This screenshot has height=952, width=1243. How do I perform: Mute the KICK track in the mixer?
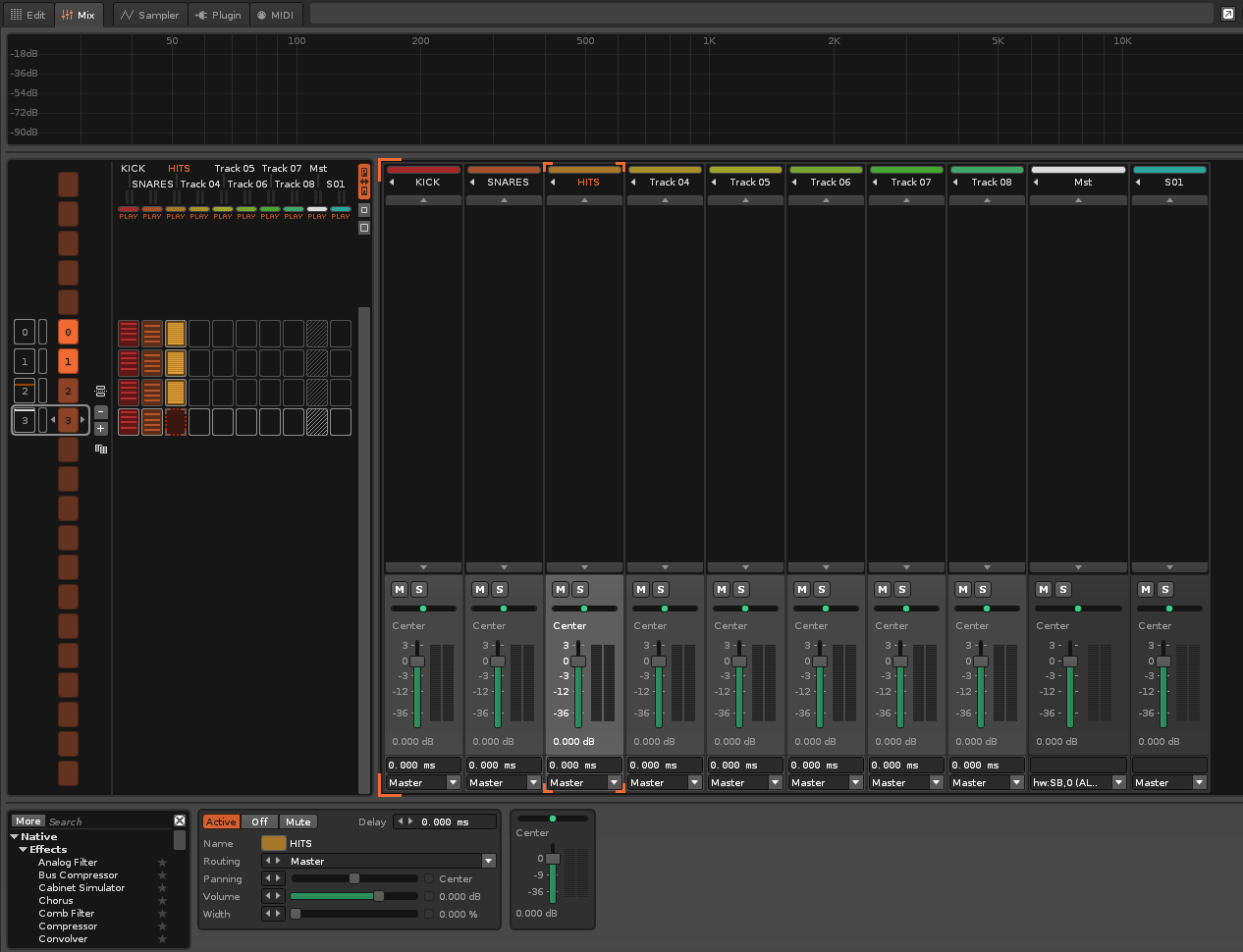click(x=400, y=590)
